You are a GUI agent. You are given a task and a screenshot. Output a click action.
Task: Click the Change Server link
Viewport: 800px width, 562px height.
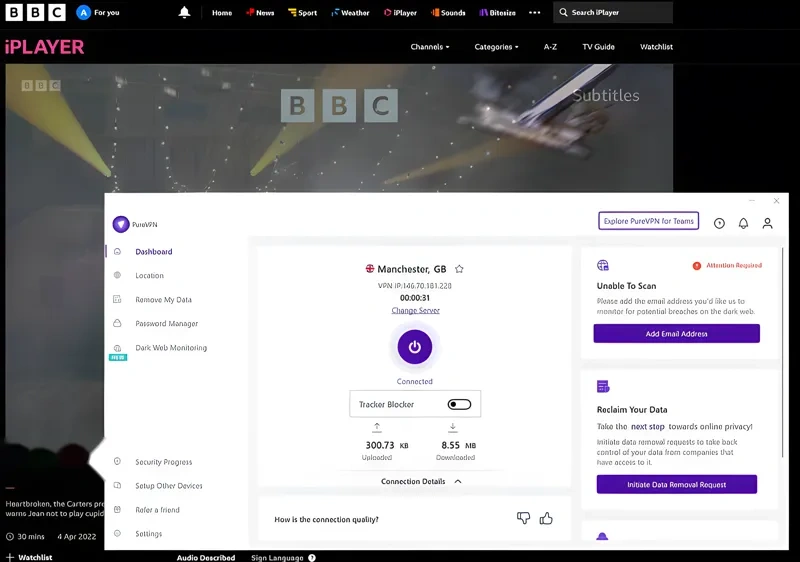[415, 311]
